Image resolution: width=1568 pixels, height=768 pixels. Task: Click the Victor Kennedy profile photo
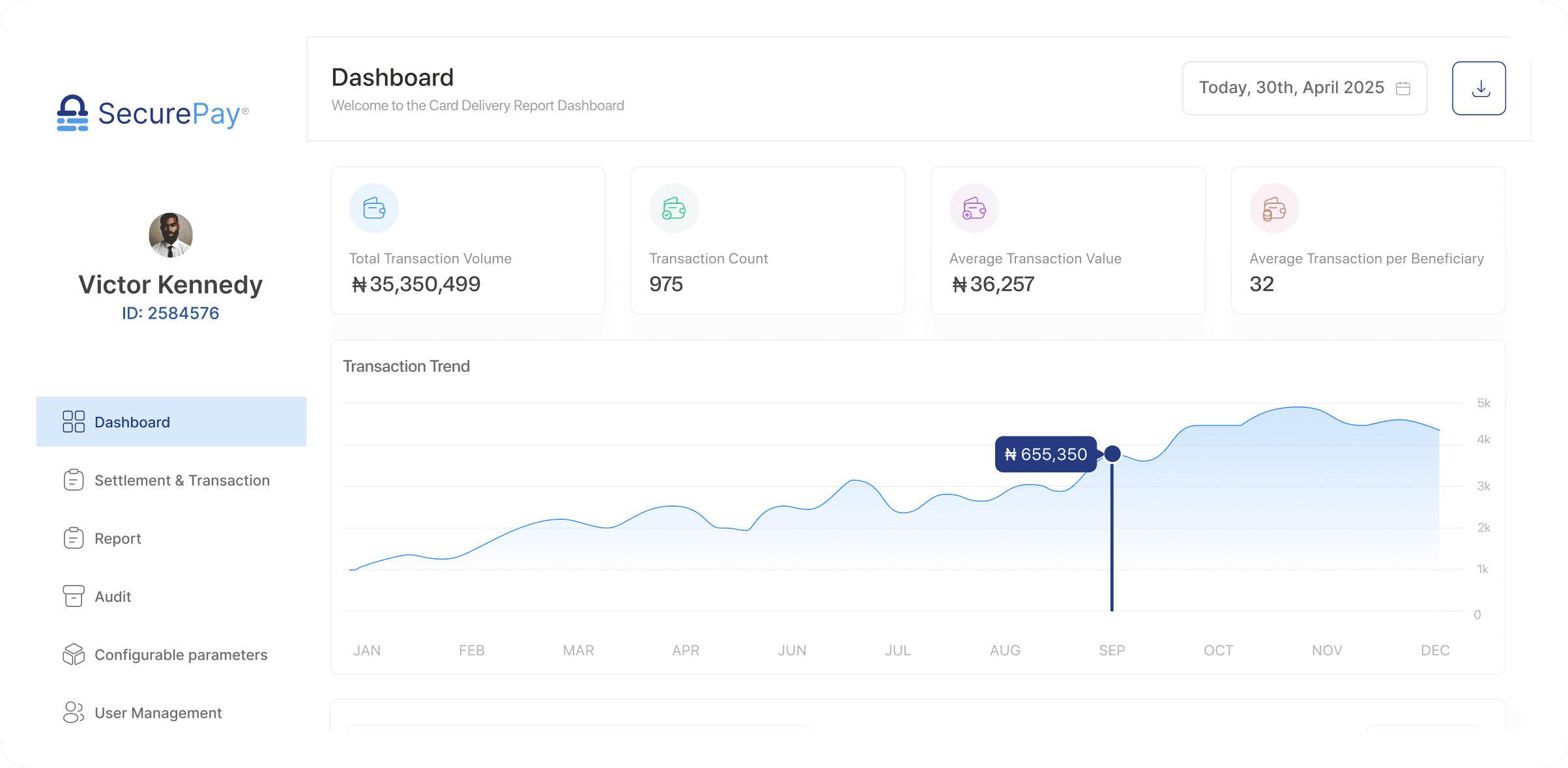[x=171, y=235]
